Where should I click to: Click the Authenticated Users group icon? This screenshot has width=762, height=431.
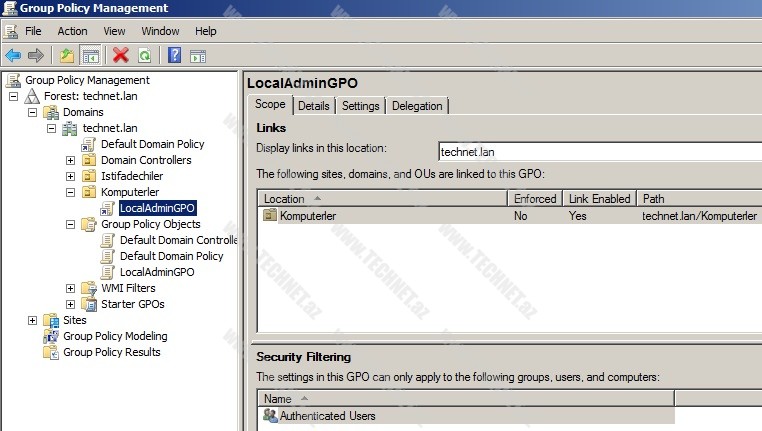point(269,415)
